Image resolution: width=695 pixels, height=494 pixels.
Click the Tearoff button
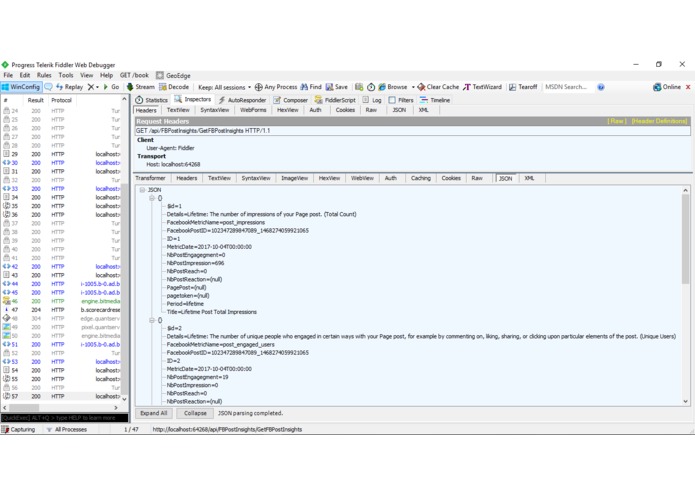click(523, 87)
